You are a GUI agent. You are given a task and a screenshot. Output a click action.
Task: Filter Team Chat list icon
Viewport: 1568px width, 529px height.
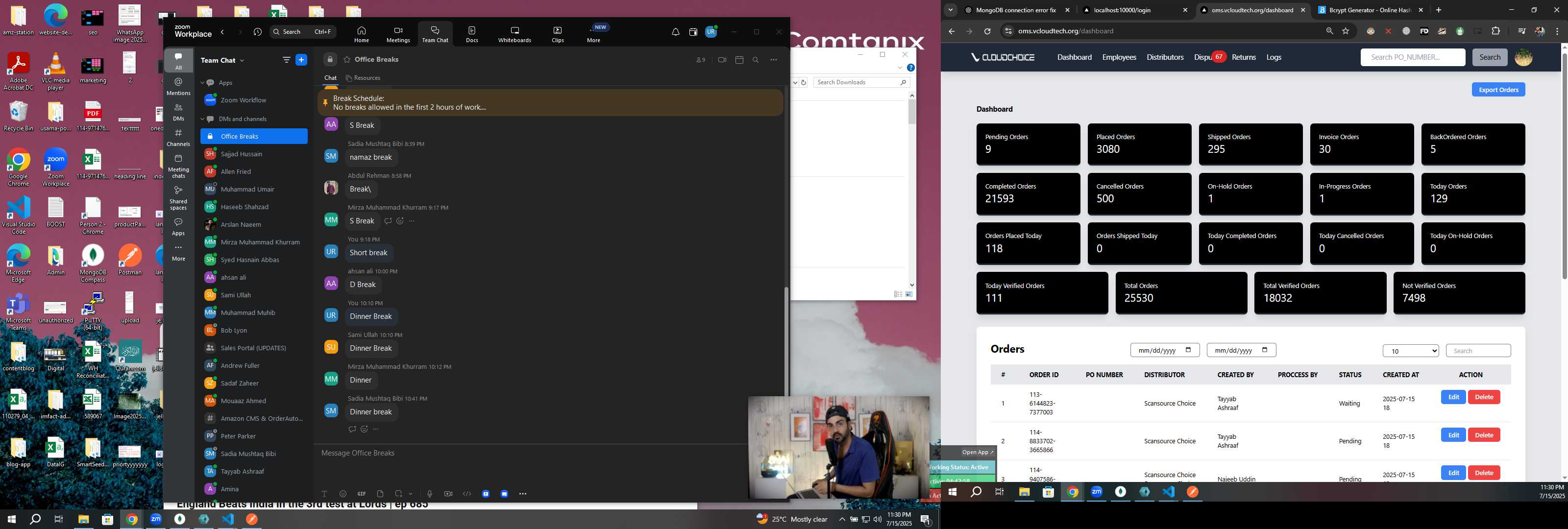point(286,60)
